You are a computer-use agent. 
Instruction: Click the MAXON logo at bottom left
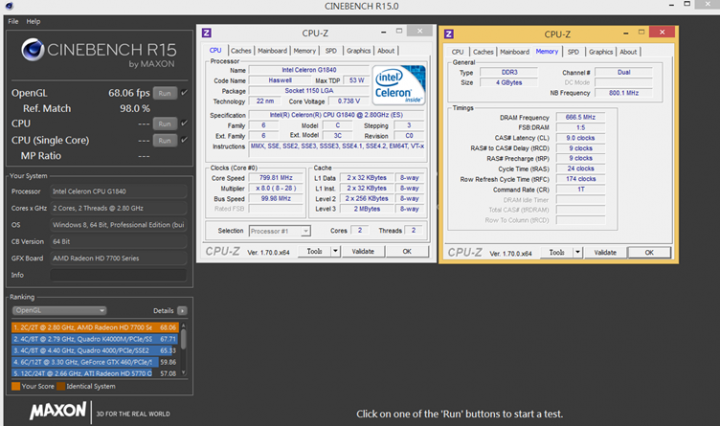pyautogui.click(x=58, y=411)
